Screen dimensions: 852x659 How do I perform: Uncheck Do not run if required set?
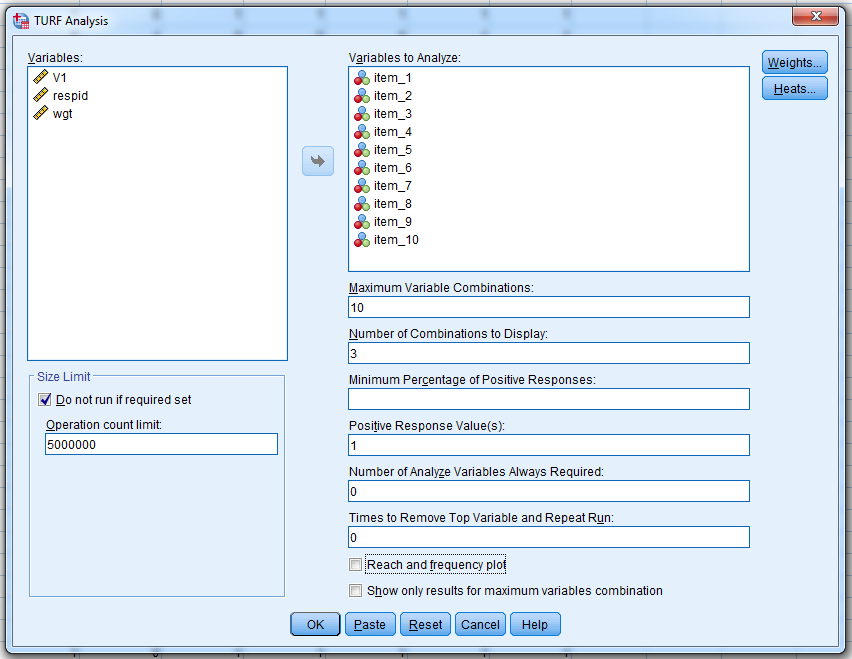44,399
